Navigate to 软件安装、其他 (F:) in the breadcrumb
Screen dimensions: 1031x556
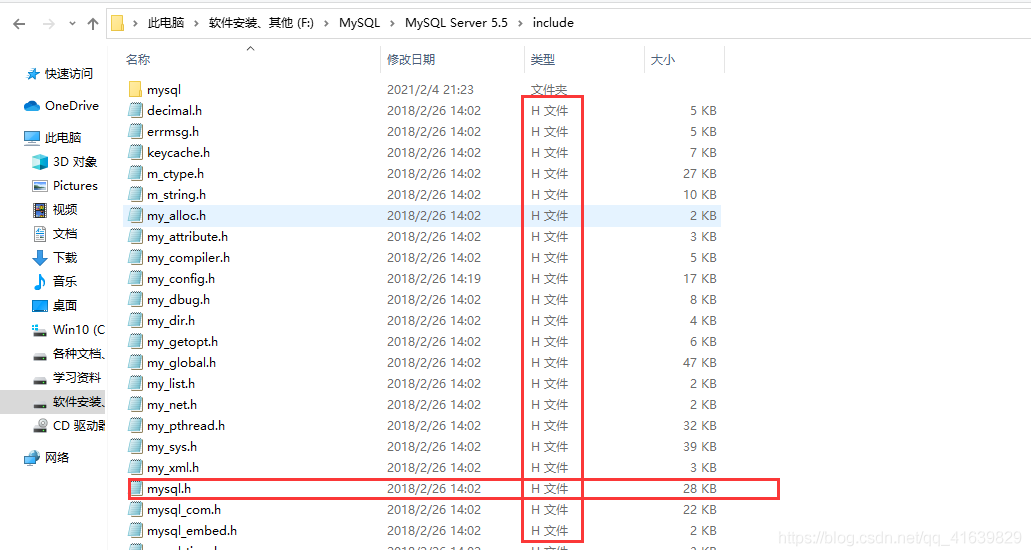(261, 23)
